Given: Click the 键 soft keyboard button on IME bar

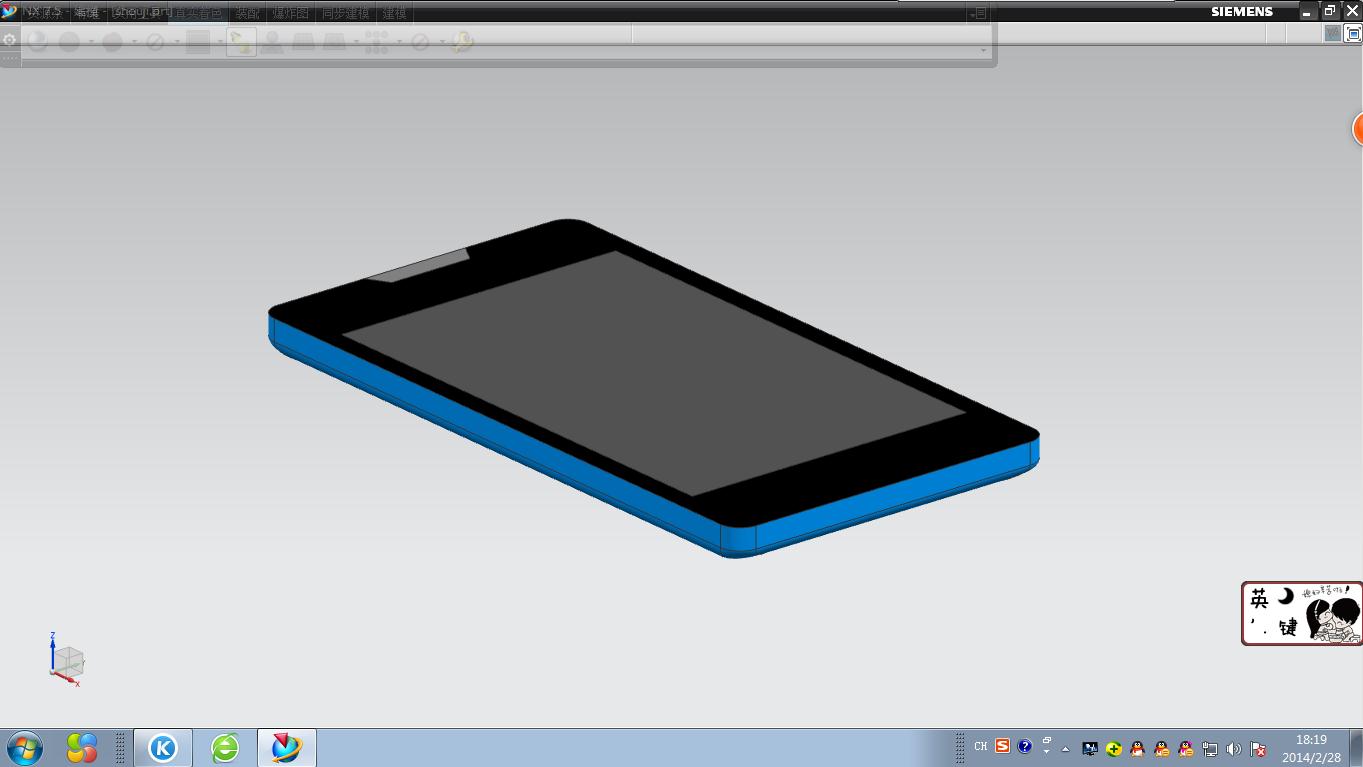Looking at the screenshot, I should pyautogui.click(x=1287, y=628).
